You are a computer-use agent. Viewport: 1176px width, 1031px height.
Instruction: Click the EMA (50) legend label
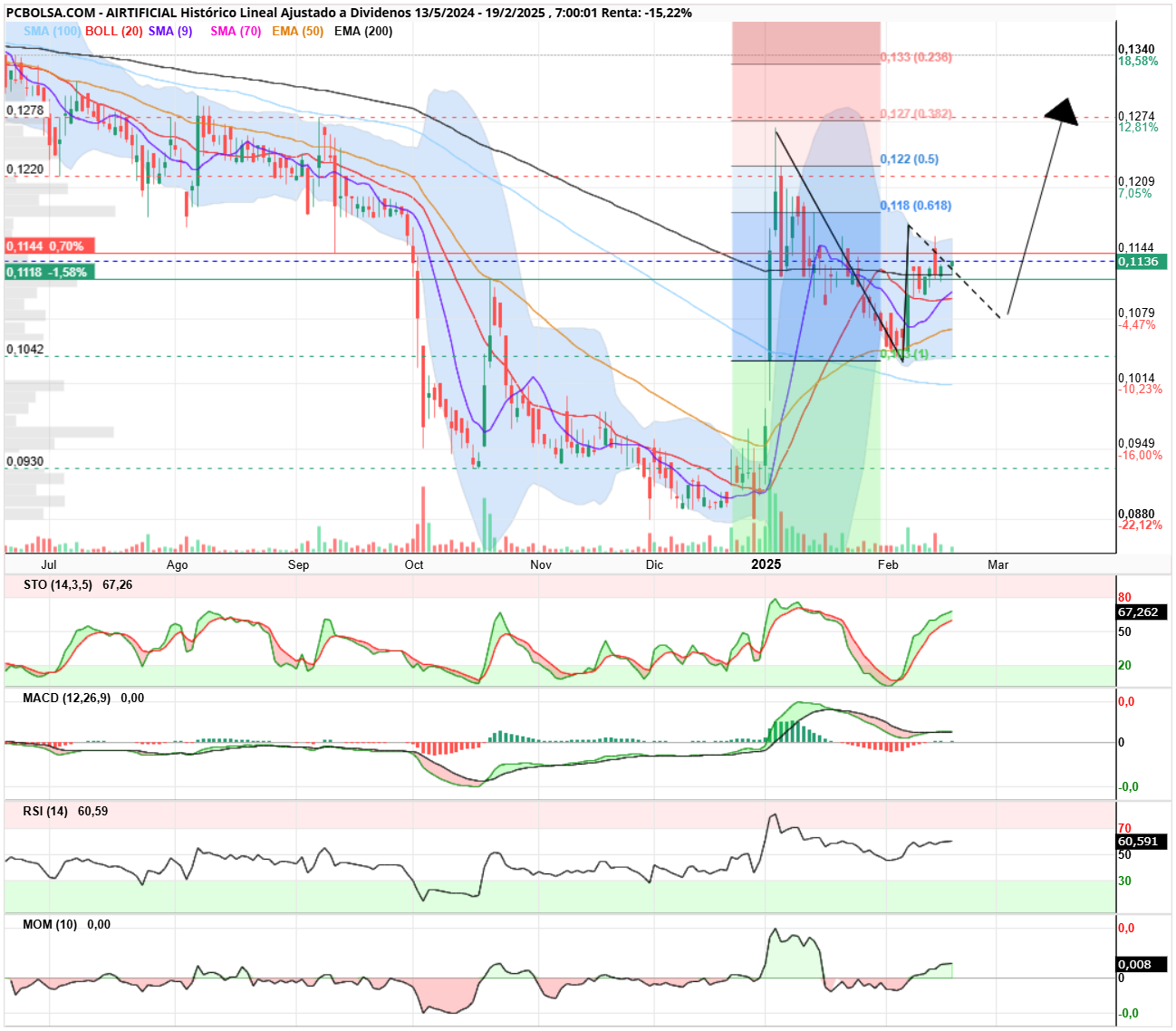297,31
